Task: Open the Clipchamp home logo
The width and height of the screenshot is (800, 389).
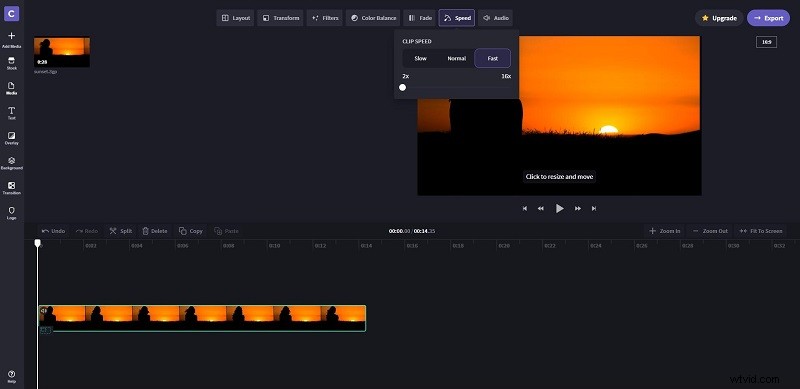Action: 11,13
